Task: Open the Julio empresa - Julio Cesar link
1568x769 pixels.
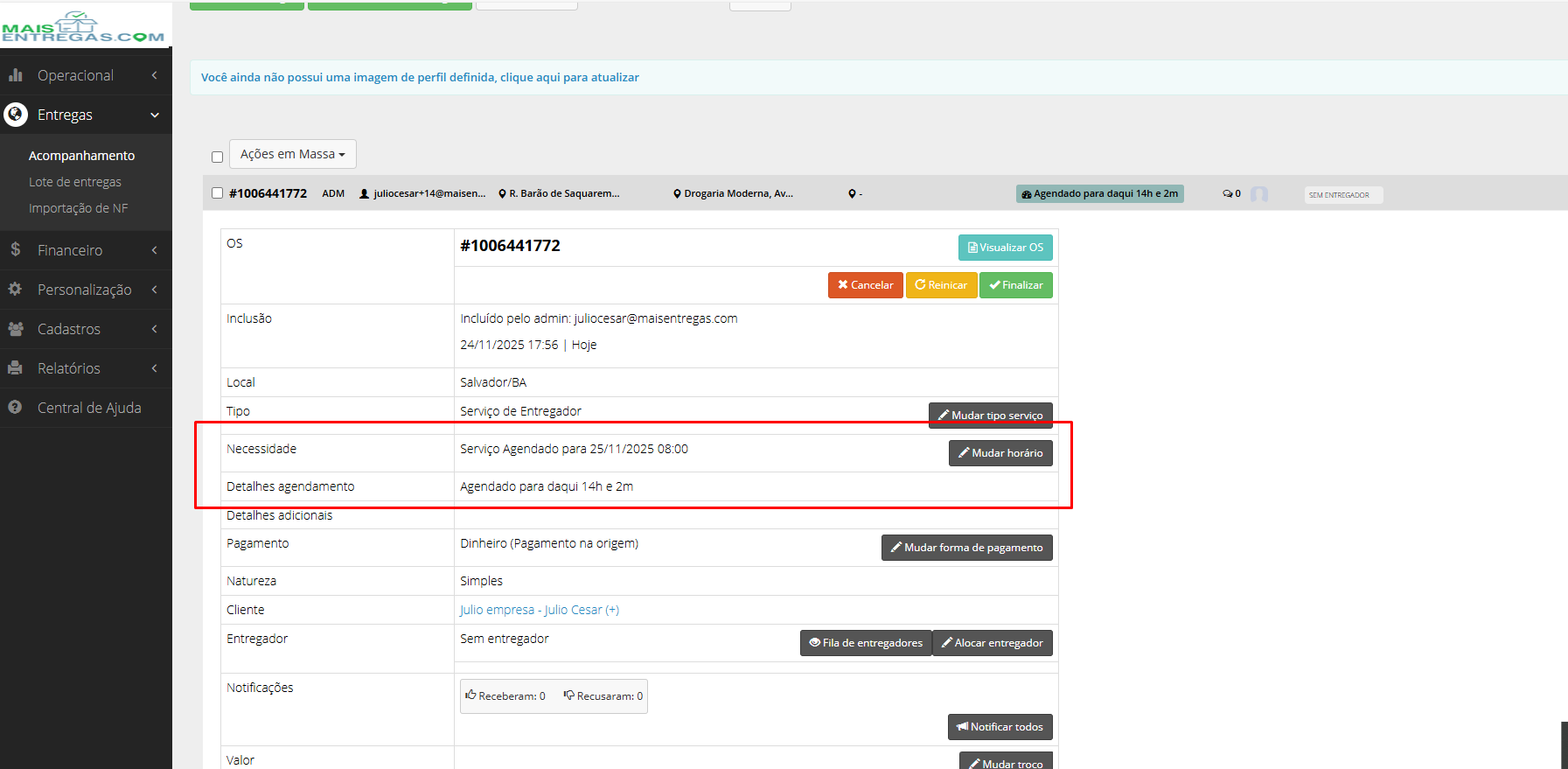Action: pos(540,610)
